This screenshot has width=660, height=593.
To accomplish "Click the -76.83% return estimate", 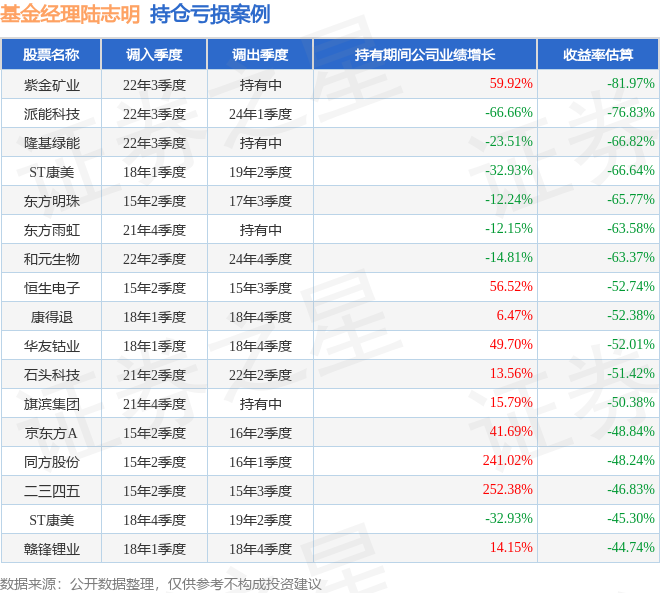I will (631, 112).
